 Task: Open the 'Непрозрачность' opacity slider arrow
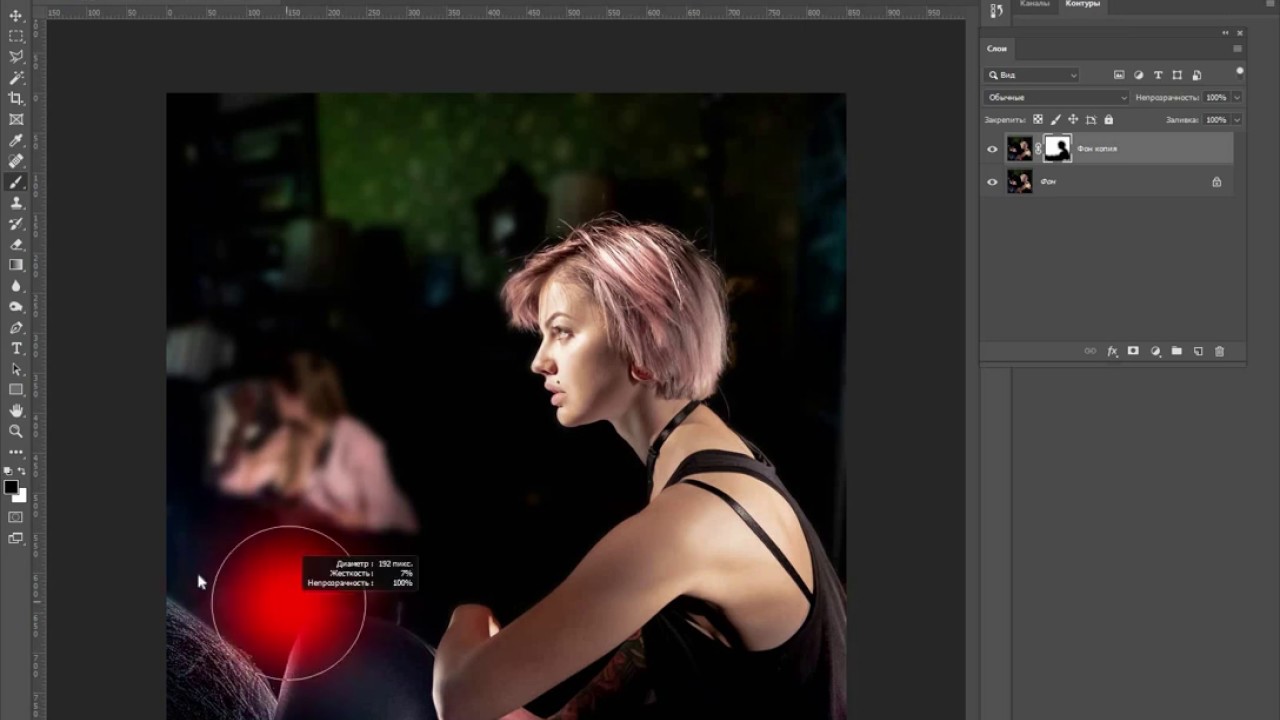coord(1237,97)
